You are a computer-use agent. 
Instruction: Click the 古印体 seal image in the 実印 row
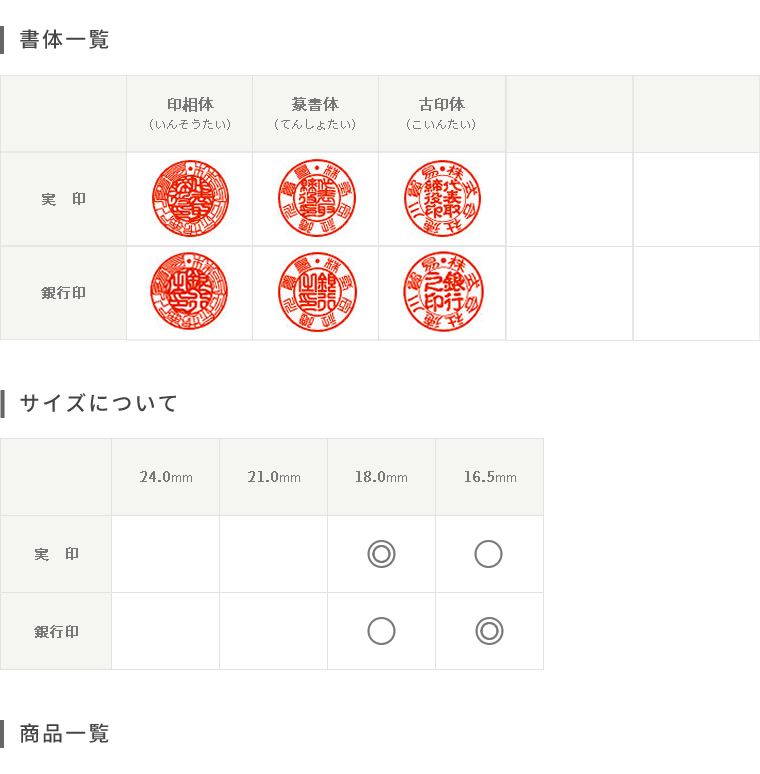pos(443,198)
